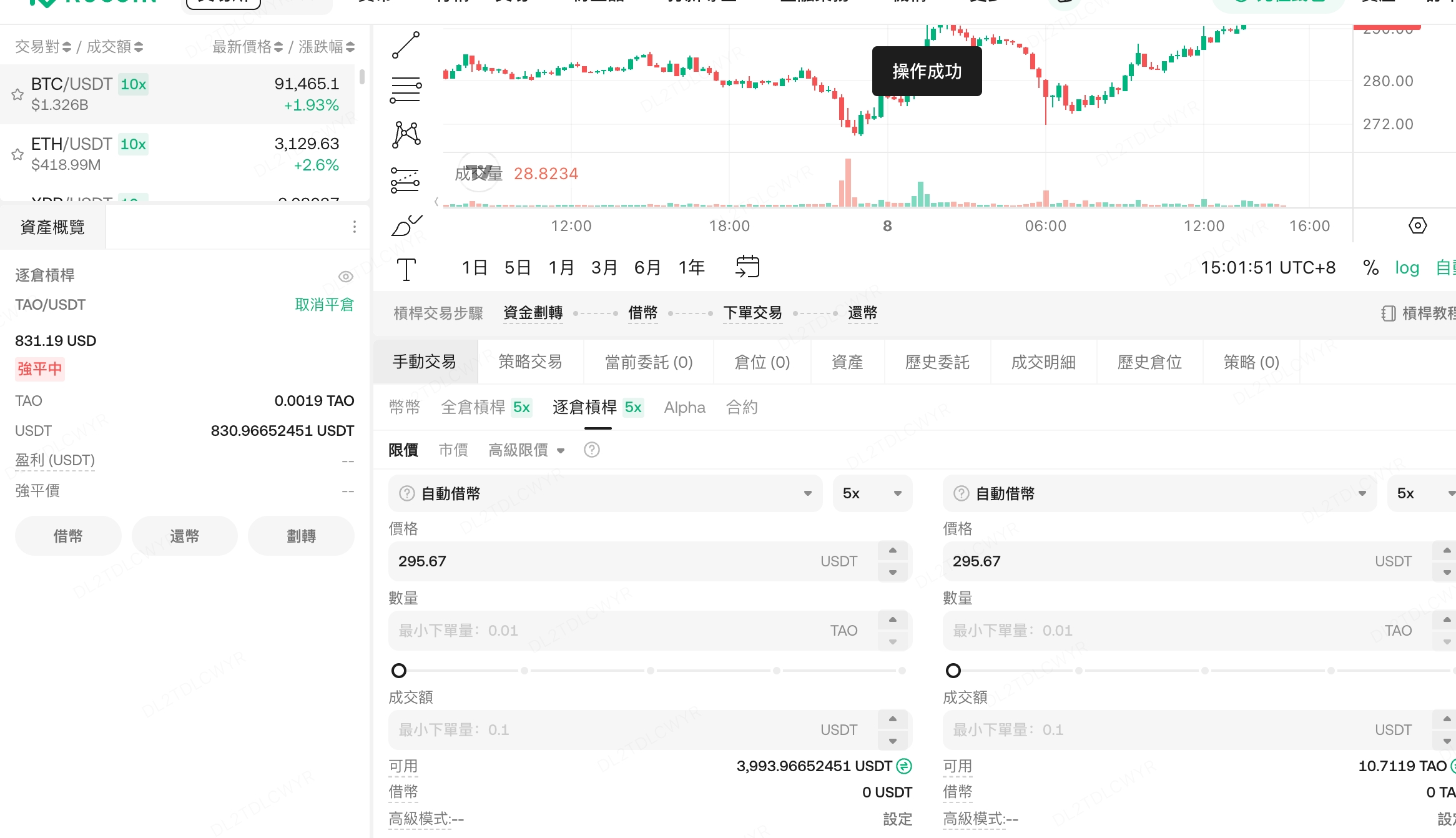The image size is (1456, 838).
Task: Select the brush drawing tool
Action: [x=406, y=225]
